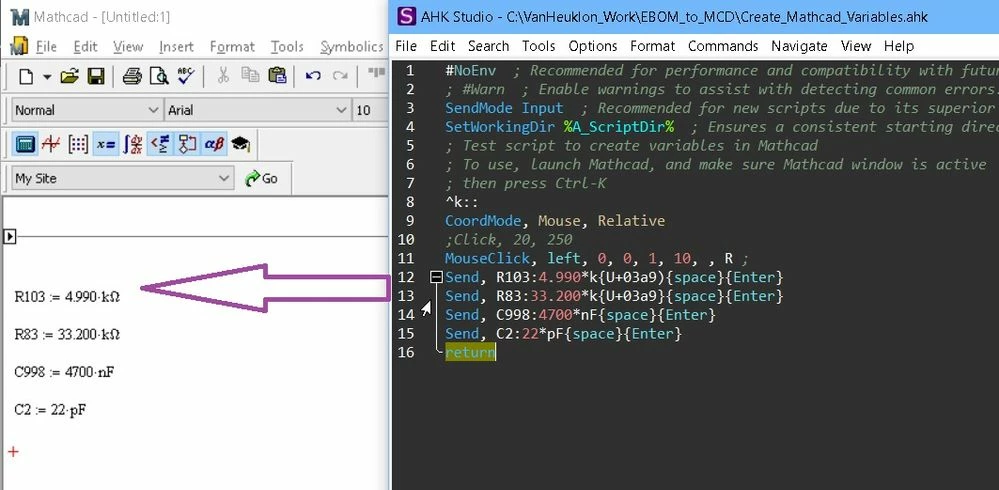Viewport: 999px width, 490px height.
Task: Open the Calculus toolbar icon
Action: (133, 144)
